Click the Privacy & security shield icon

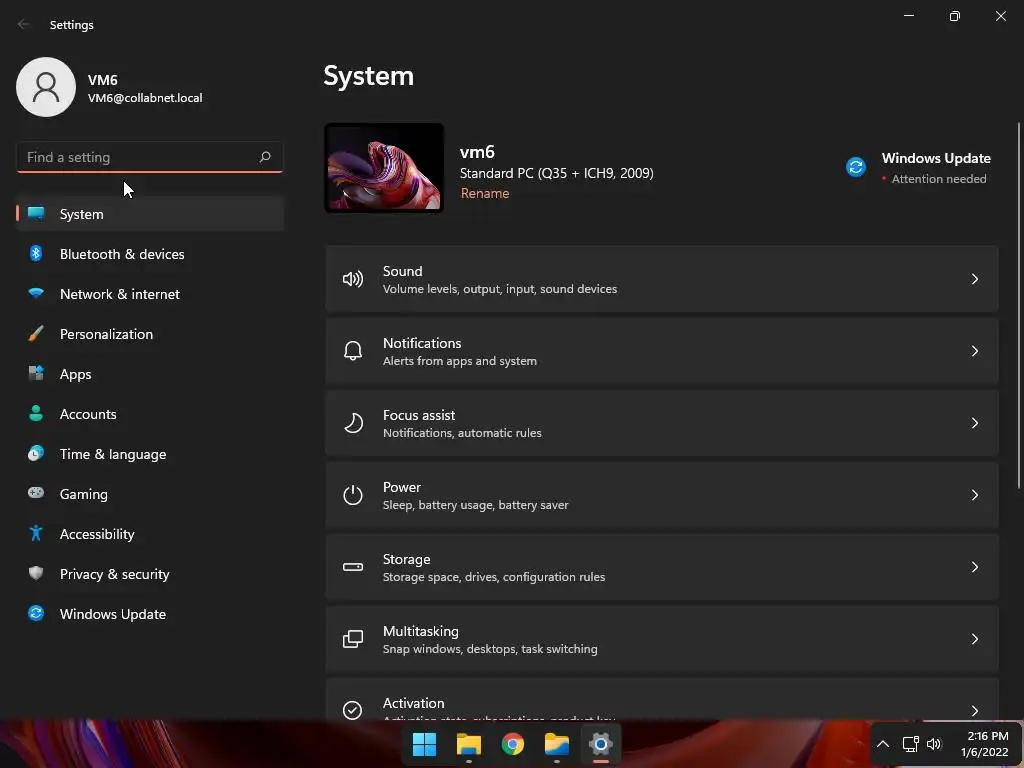[x=36, y=573]
